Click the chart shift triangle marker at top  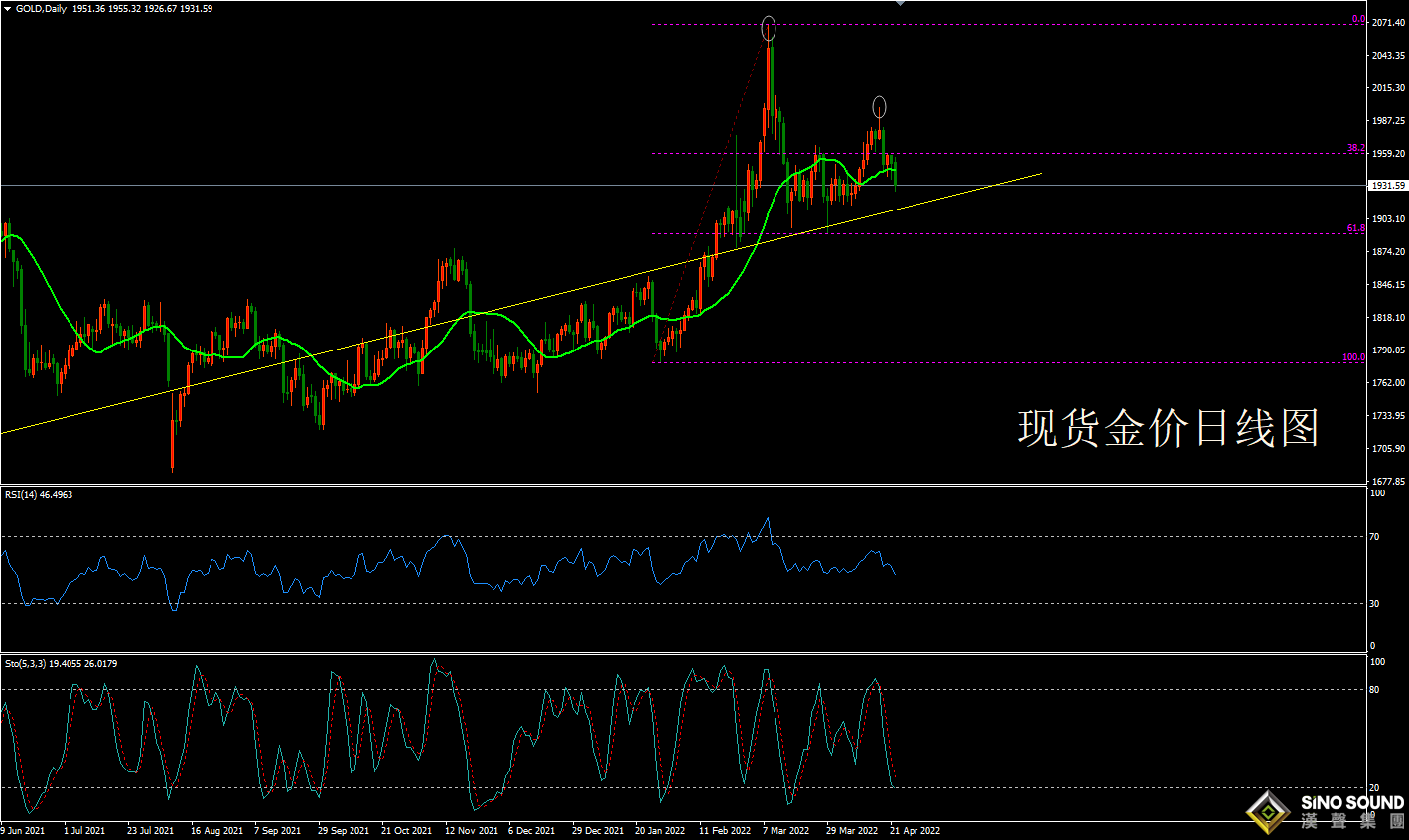[x=900, y=4]
